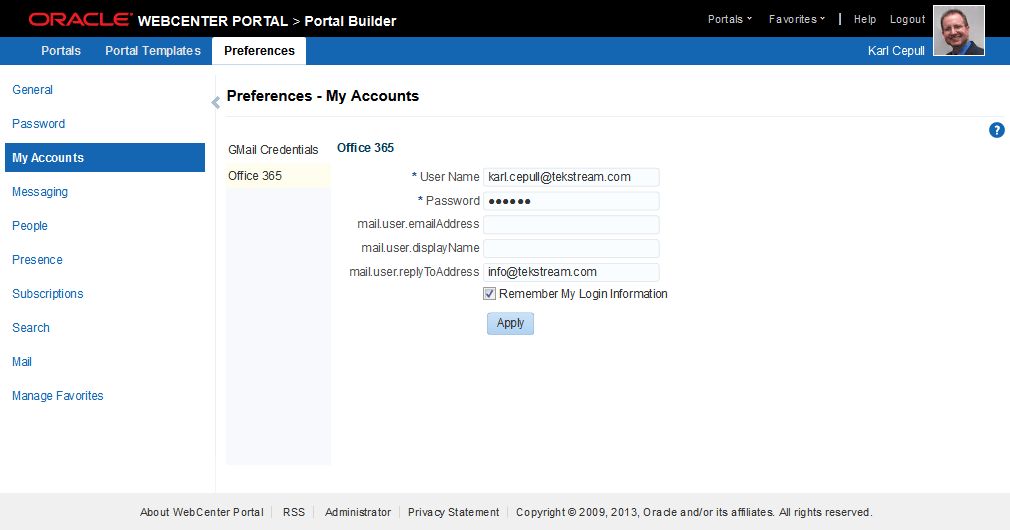This screenshot has height=530, width=1010.
Task: Click the Oracle logo
Action: click(x=80, y=20)
